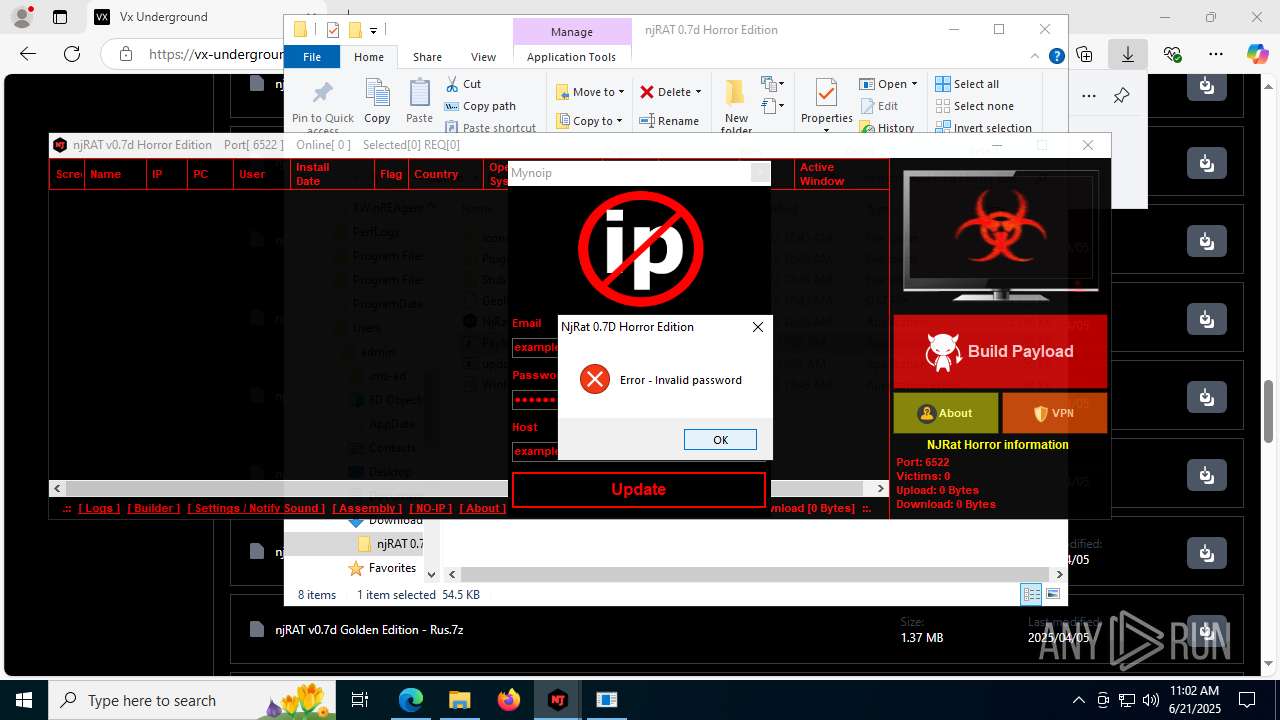The width and height of the screenshot is (1280, 720).
Task: Open the [ Logs ] link in njRAT footer
Action: [98, 508]
